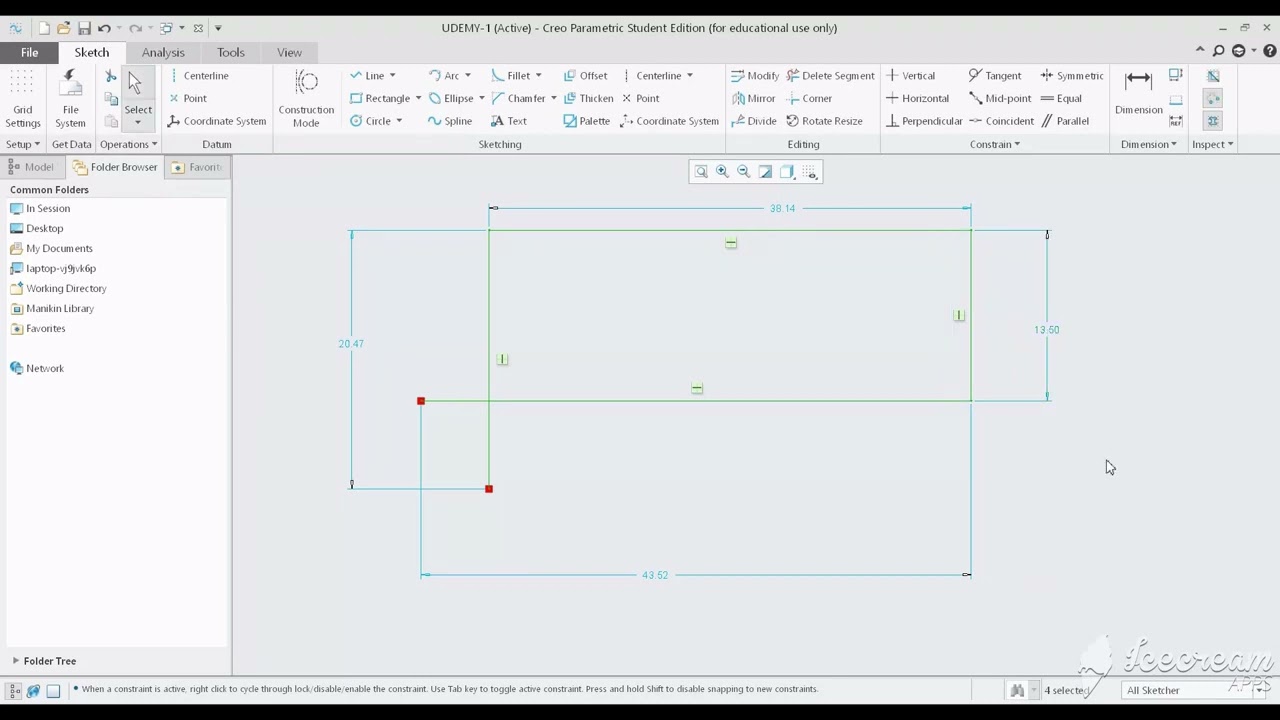Open Grid Settings

[22, 100]
